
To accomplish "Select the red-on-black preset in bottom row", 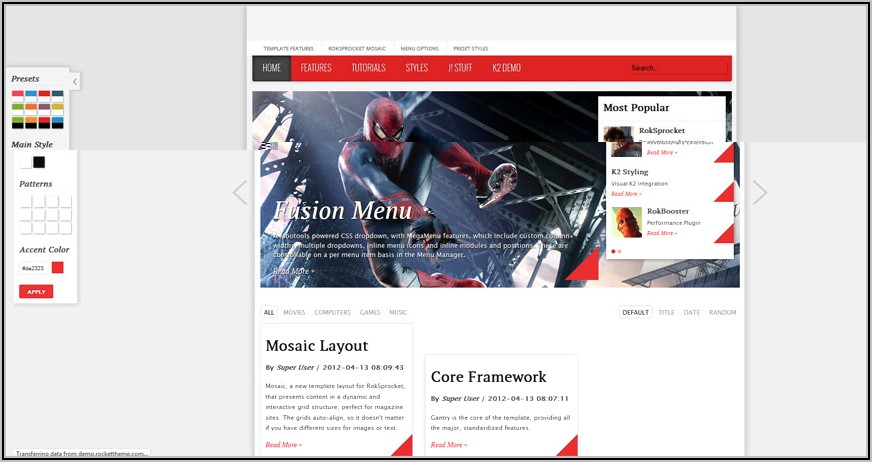I will coord(44,122).
